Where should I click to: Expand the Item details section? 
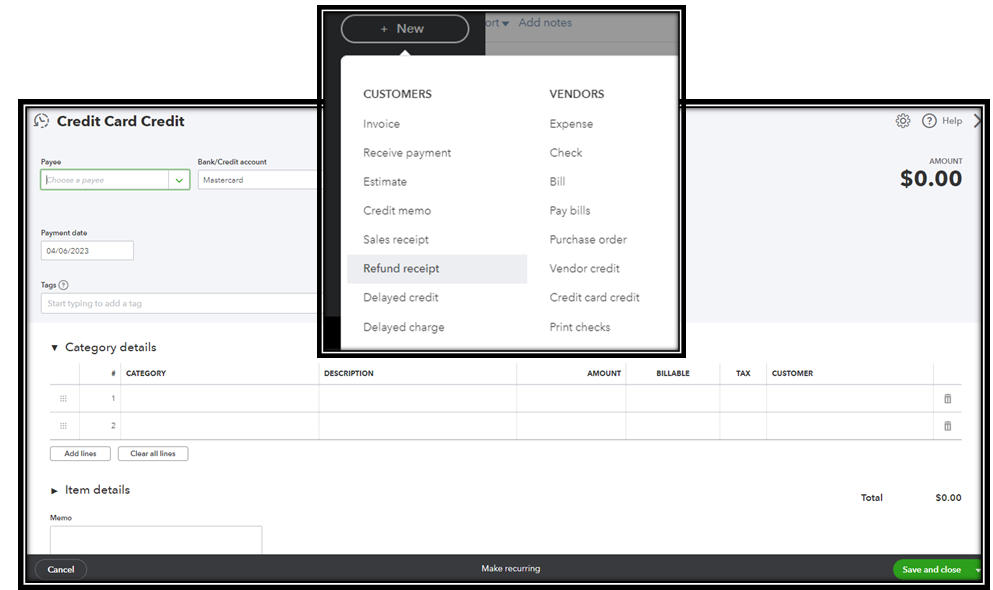click(54, 491)
